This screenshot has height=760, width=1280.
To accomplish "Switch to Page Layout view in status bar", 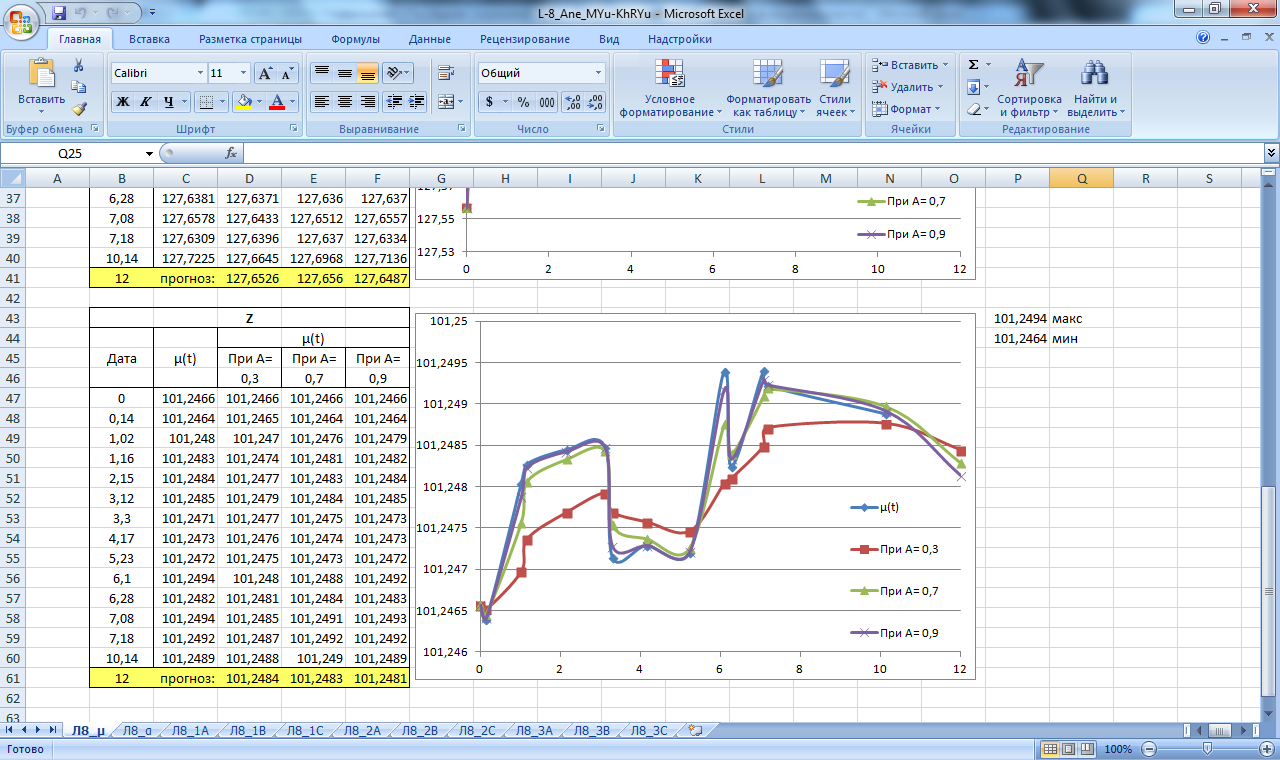I will click(x=1068, y=749).
